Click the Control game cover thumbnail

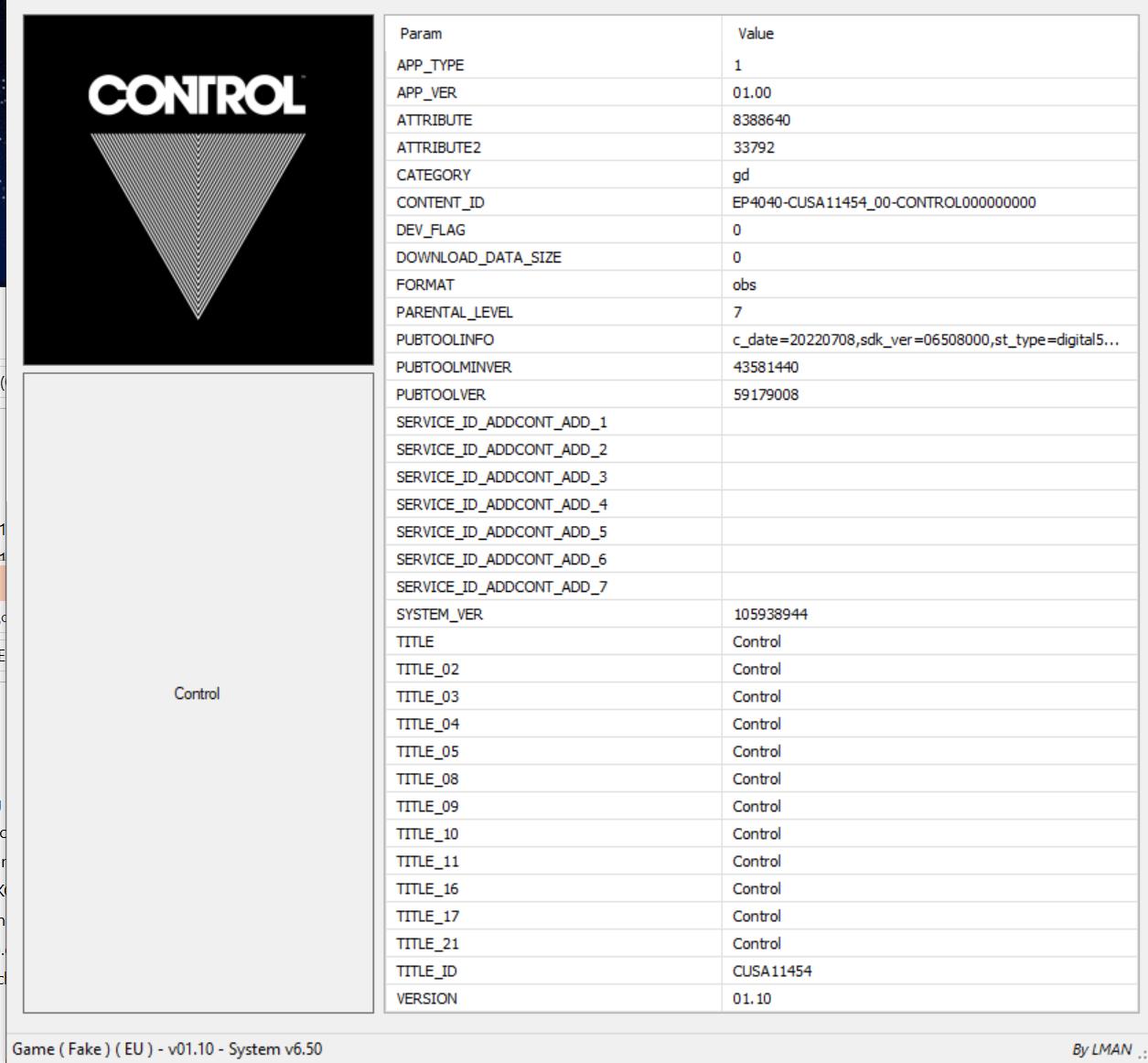tap(198, 190)
